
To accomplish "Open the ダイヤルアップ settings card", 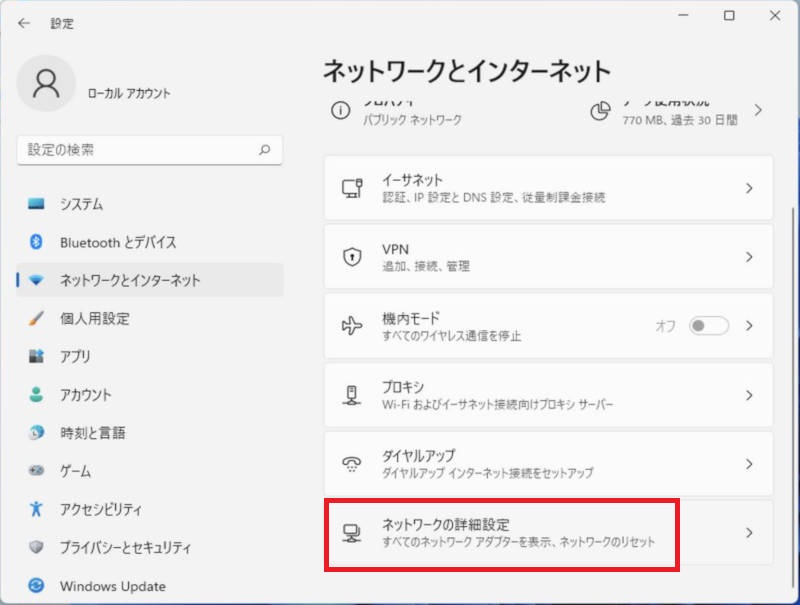I will [548, 464].
